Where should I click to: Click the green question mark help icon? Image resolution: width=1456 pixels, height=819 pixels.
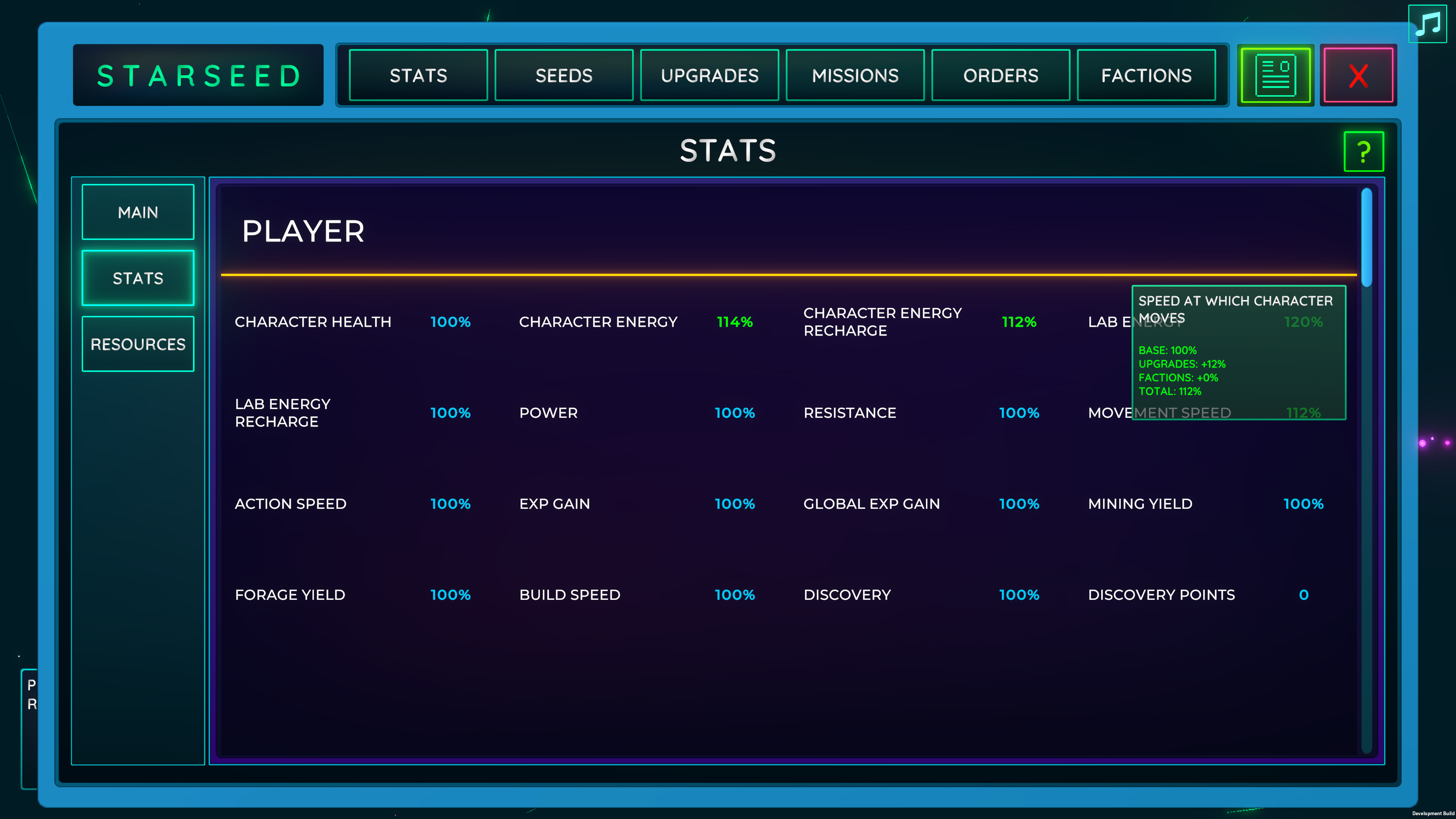pos(1363,151)
